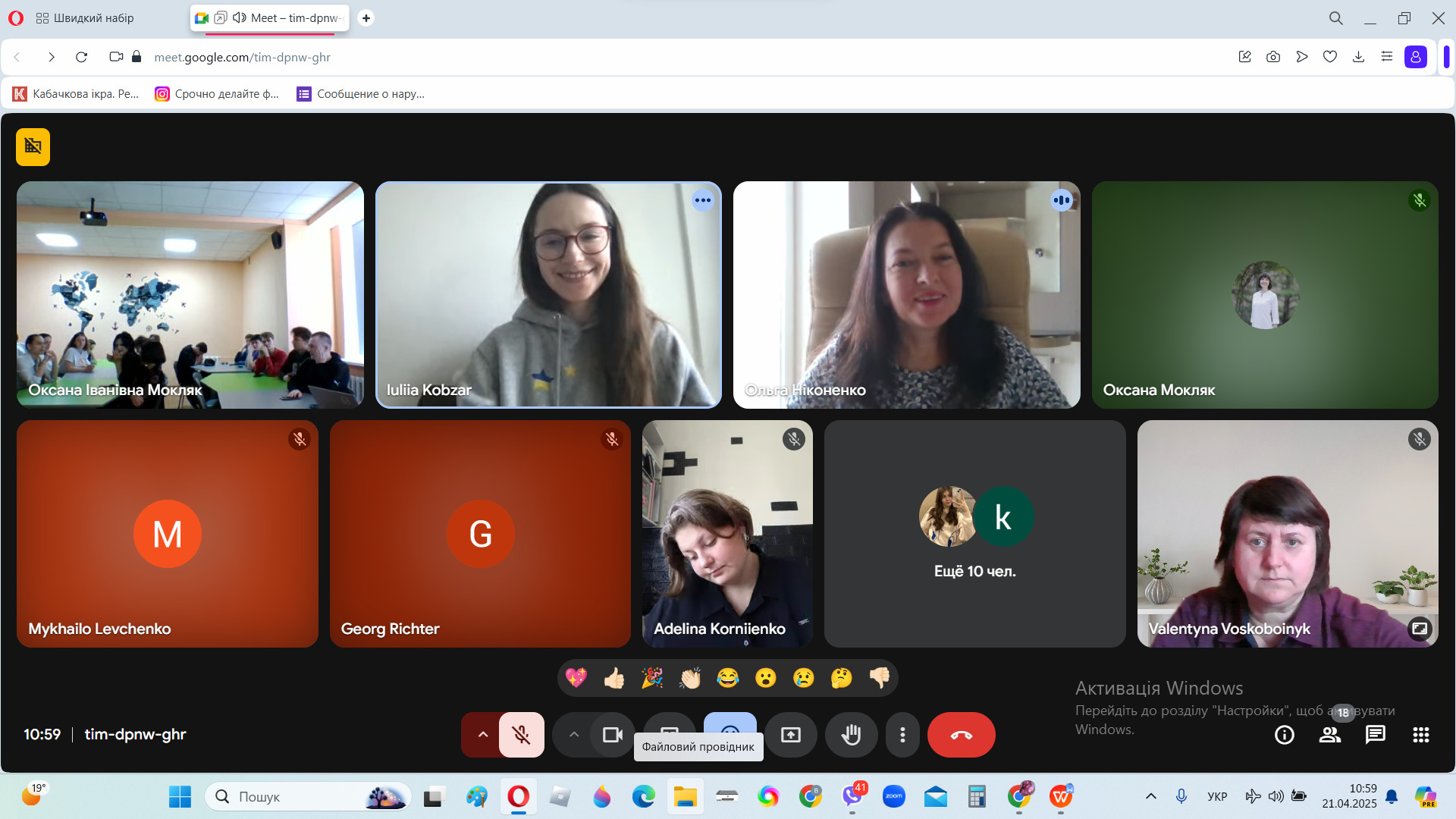Expand video settings arrow next to camera

(574, 734)
